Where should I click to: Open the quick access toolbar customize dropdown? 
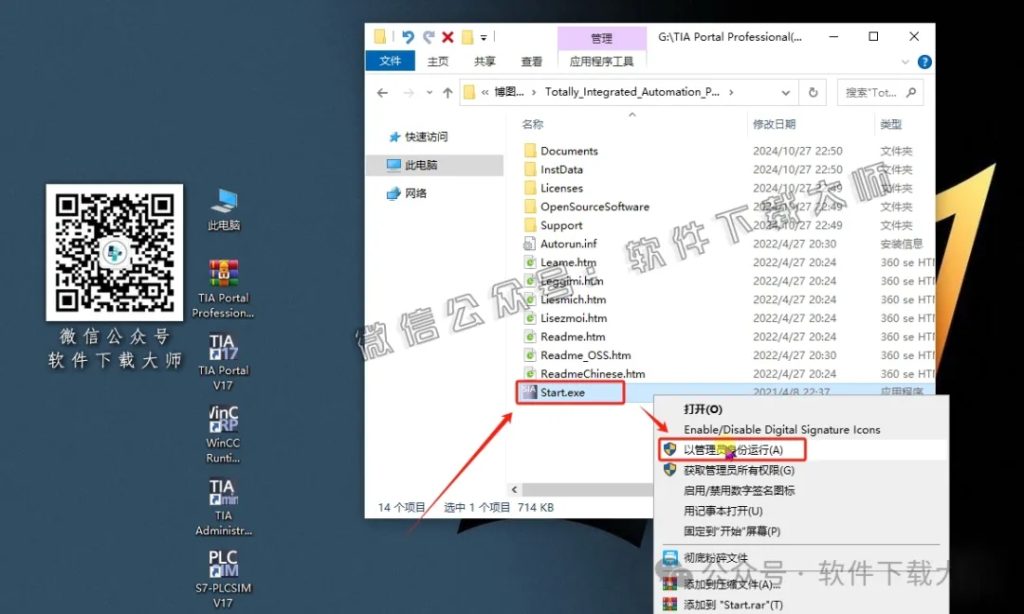(x=485, y=36)
